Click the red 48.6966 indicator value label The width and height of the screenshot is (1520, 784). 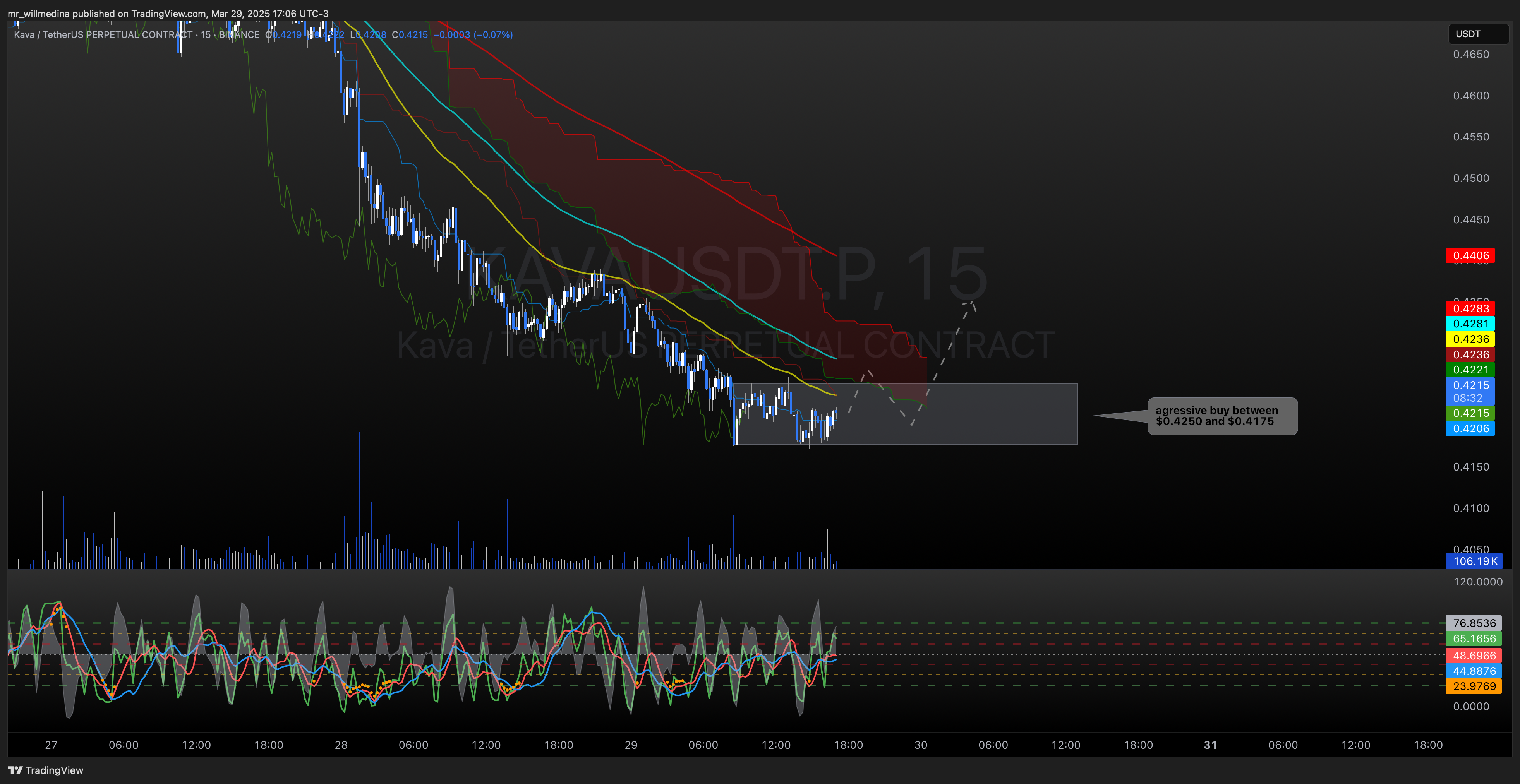(x=1474, y=656)
